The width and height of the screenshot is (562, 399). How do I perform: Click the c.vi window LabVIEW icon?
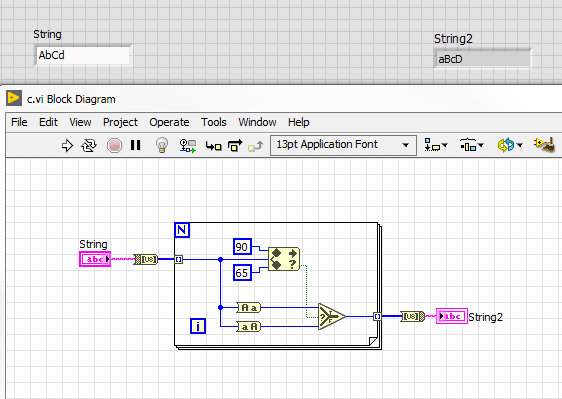pyautogui.click(x=14, y=98)
